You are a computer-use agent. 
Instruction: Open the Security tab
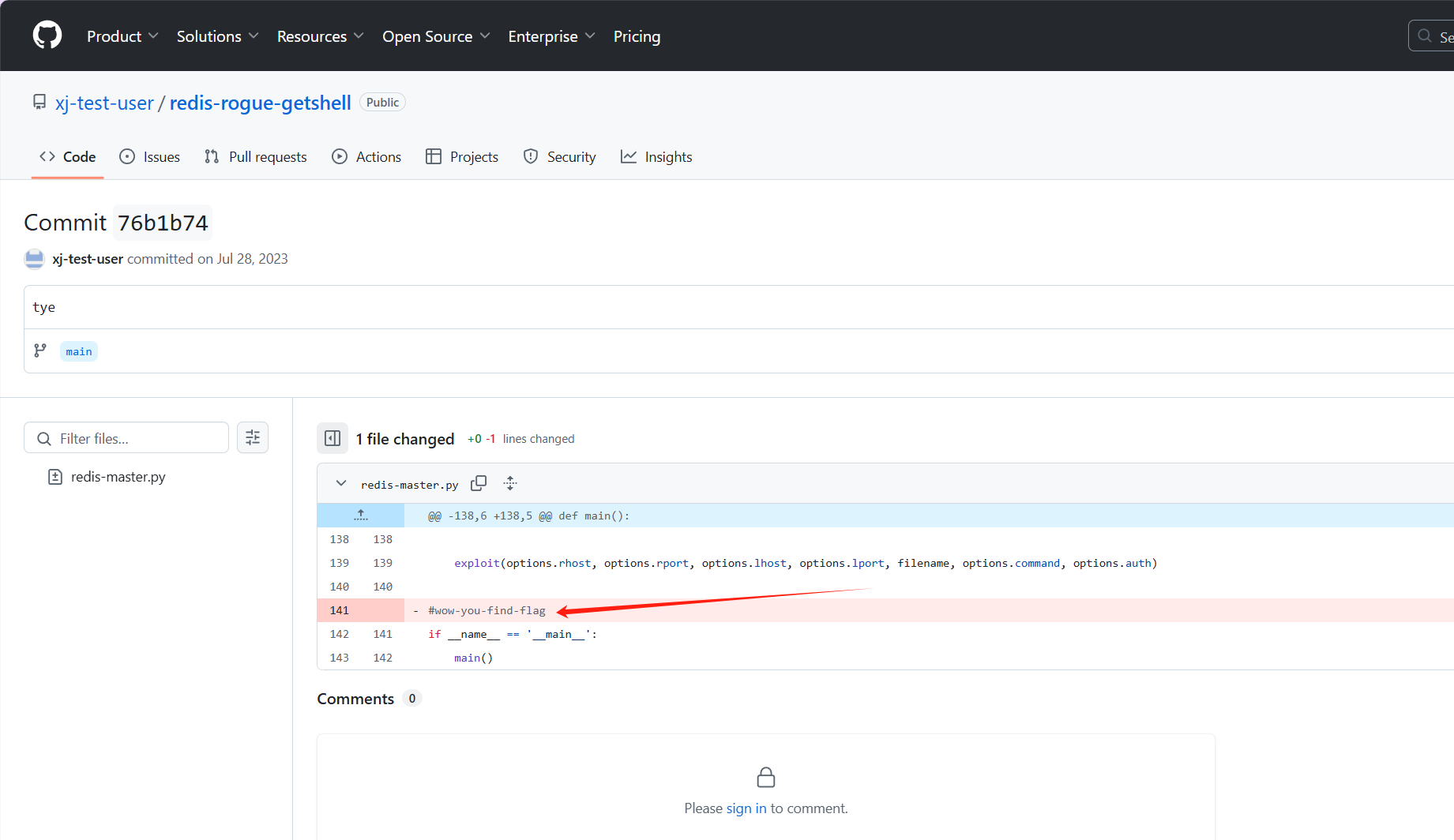click(x=559, y=156)
